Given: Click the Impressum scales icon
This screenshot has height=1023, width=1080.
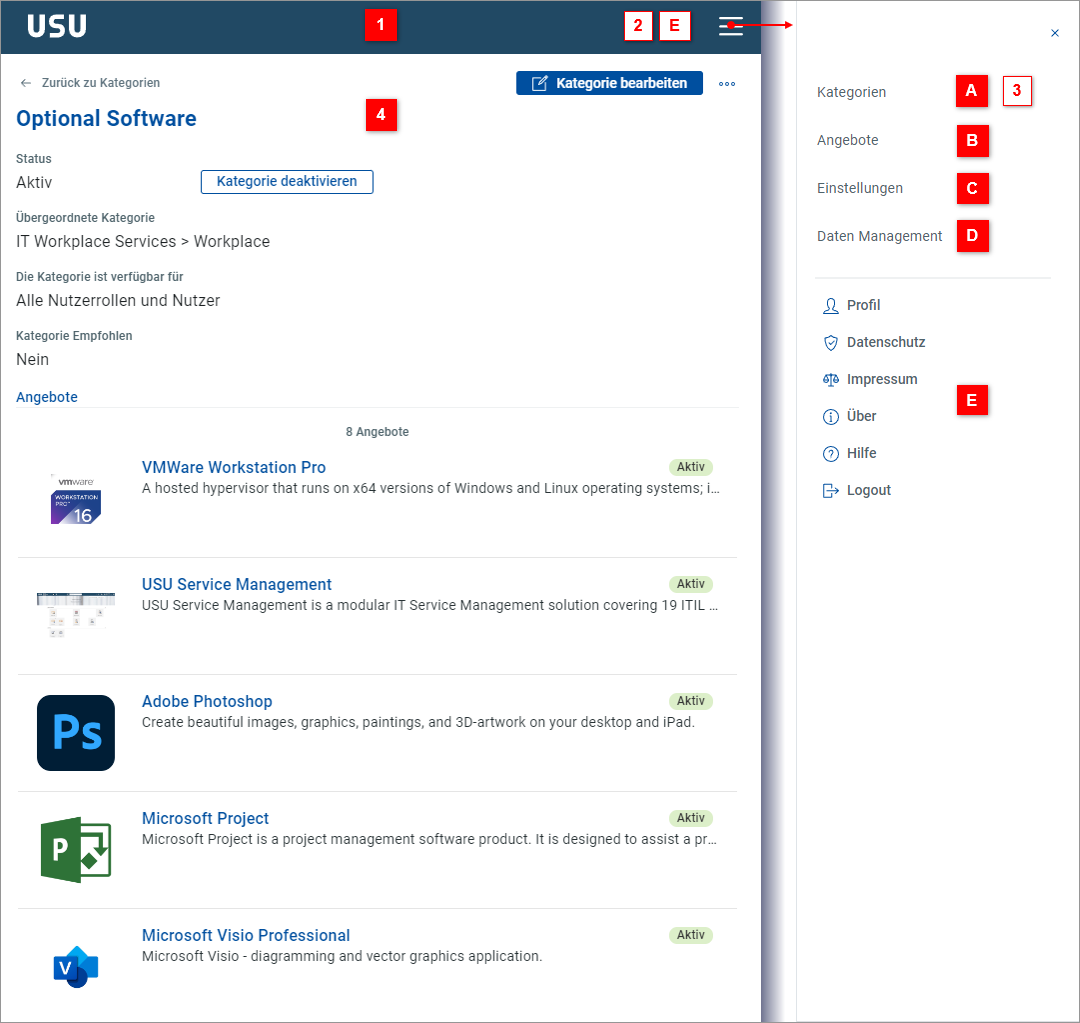Looking at the screenshot, I should coord(831,379).
